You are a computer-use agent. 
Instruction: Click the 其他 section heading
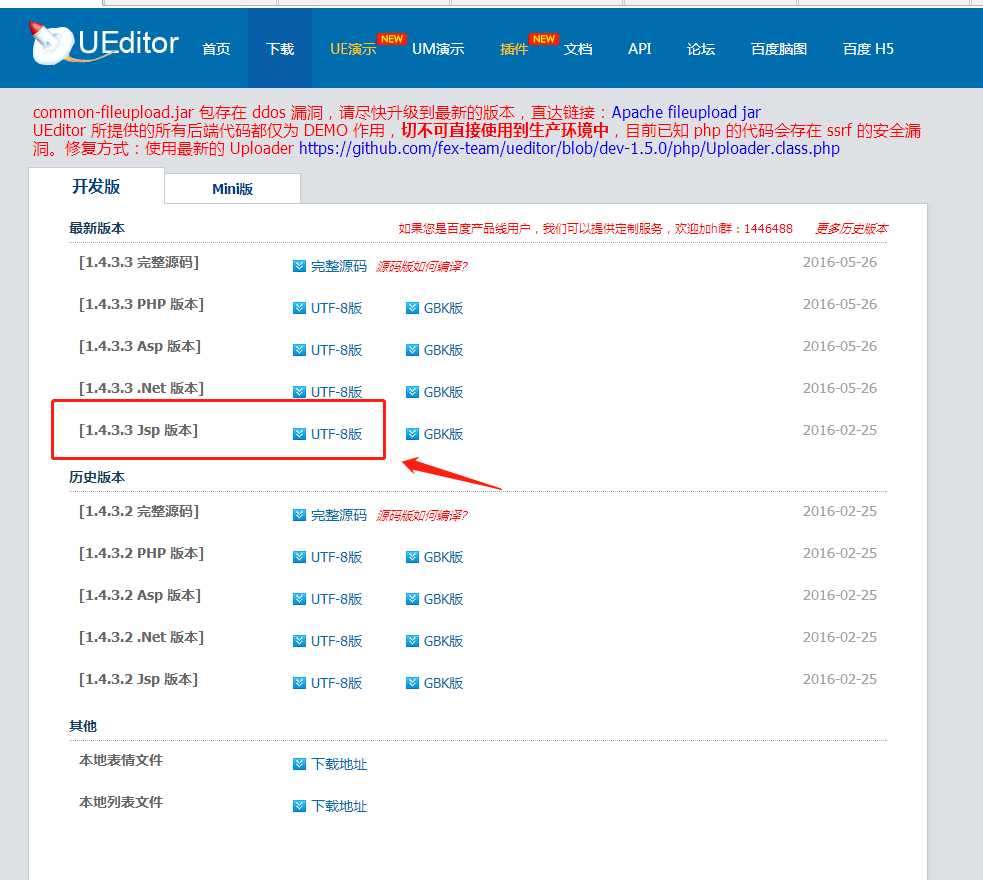point(83,726)
